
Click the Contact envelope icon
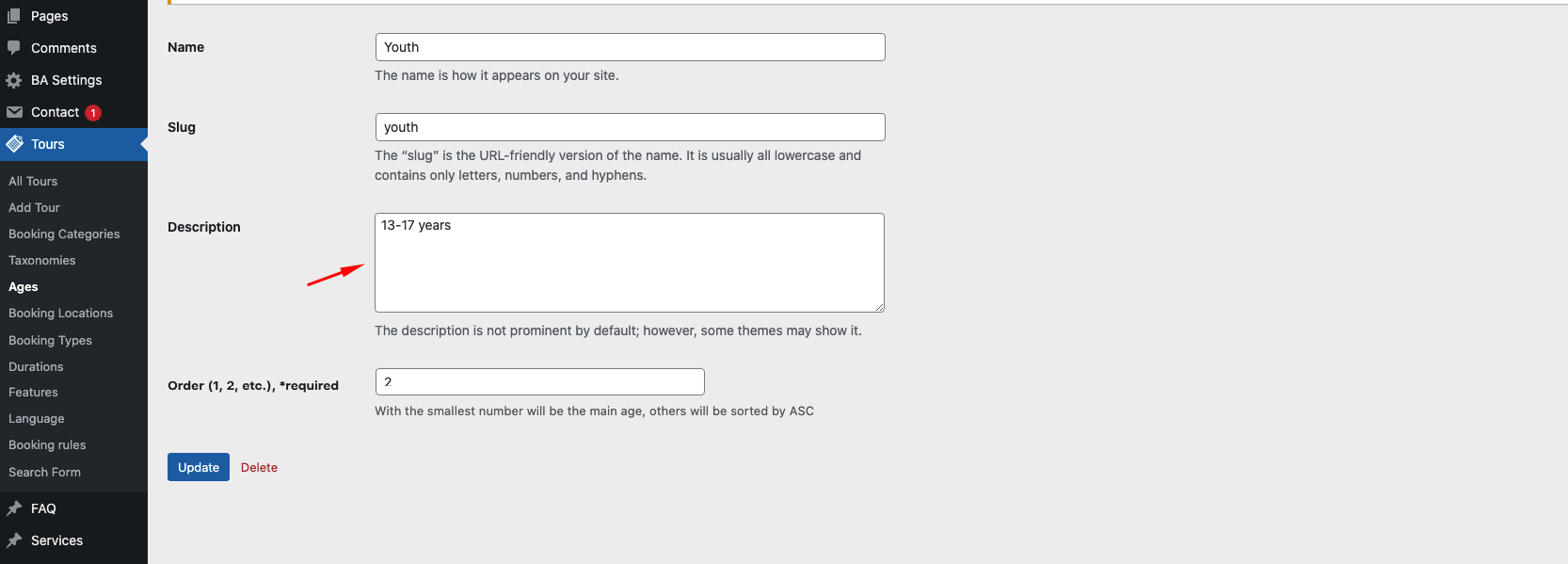14,112
